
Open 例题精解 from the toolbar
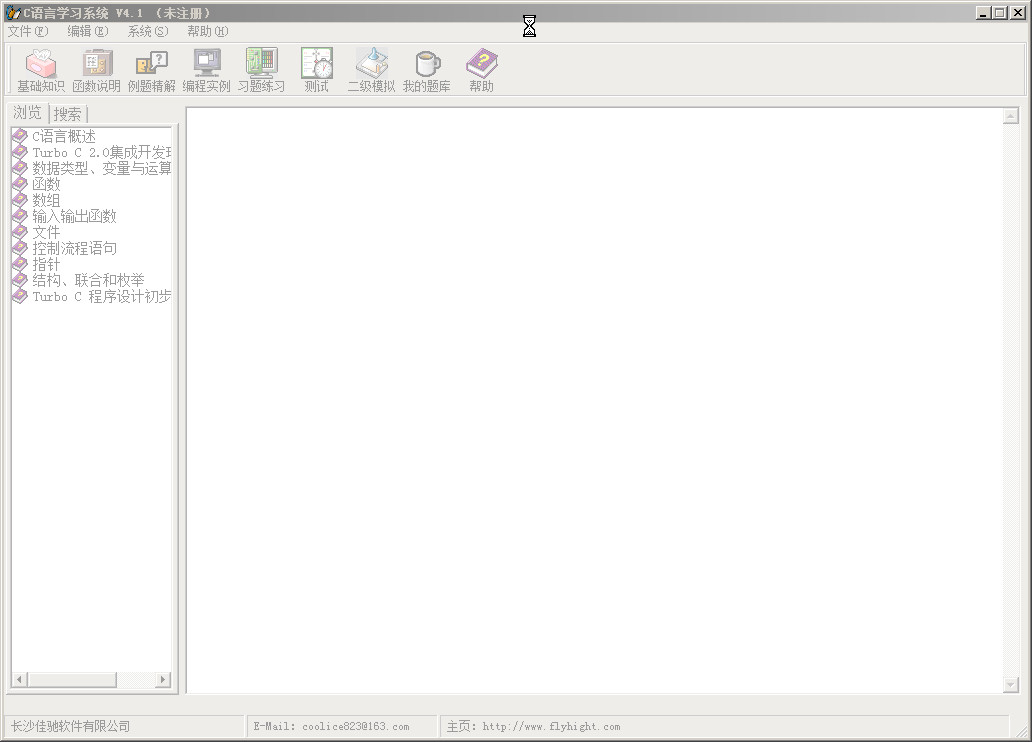pyautogui.click(x=152, y=70)
